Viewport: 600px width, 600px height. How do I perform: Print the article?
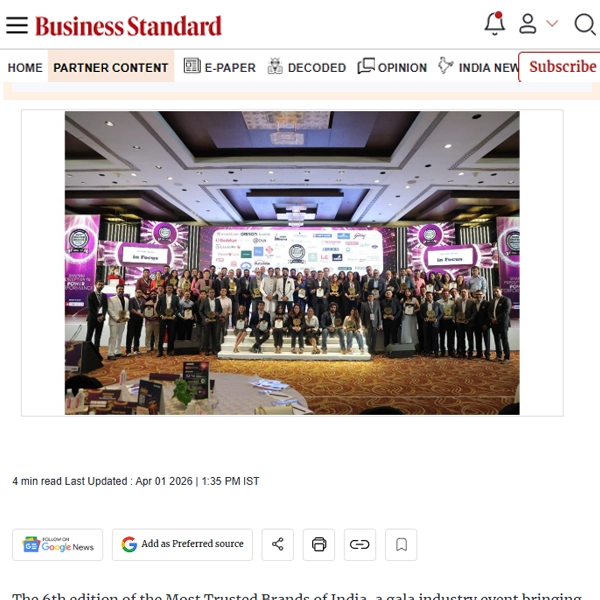point(319,545)
